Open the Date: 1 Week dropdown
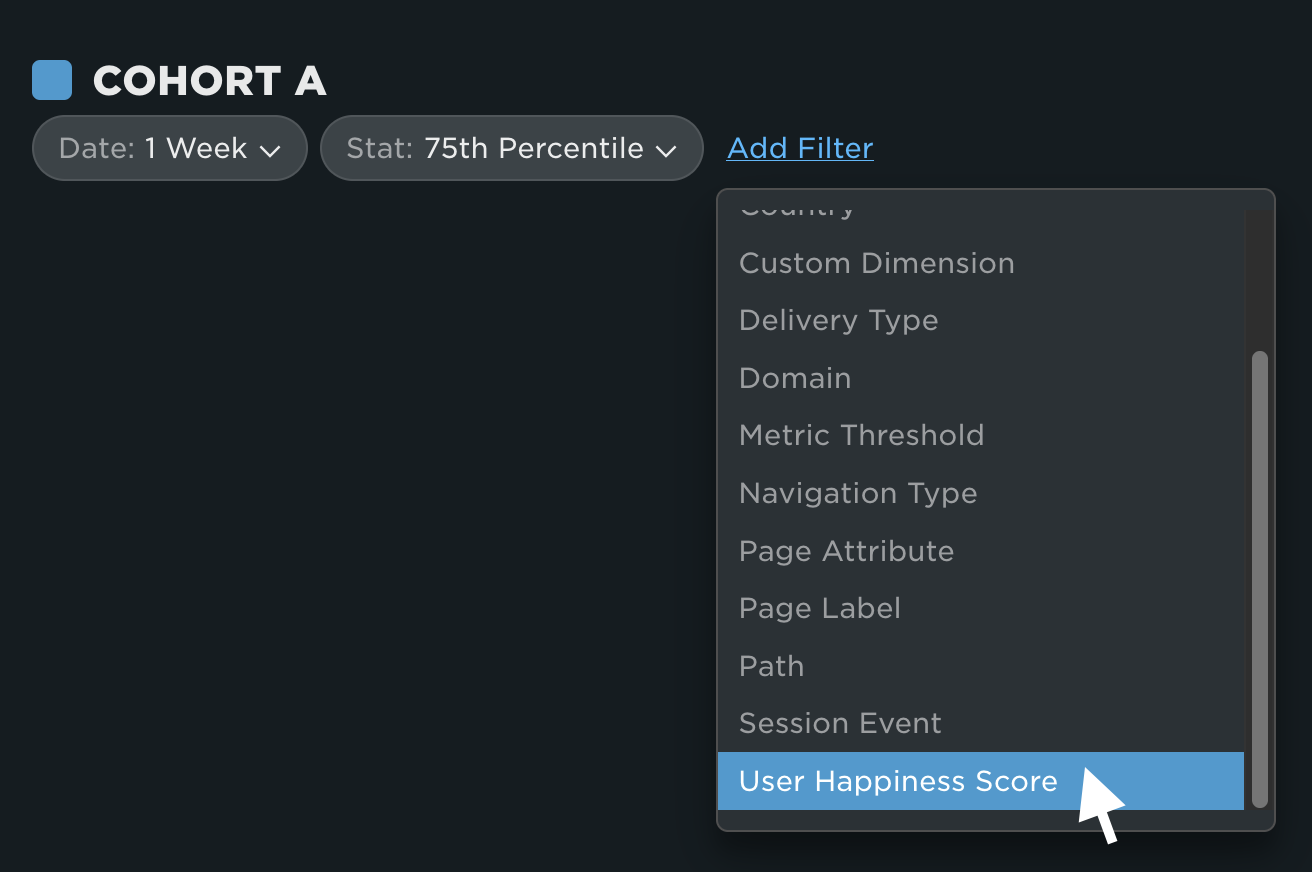 [x=169, y=148]
